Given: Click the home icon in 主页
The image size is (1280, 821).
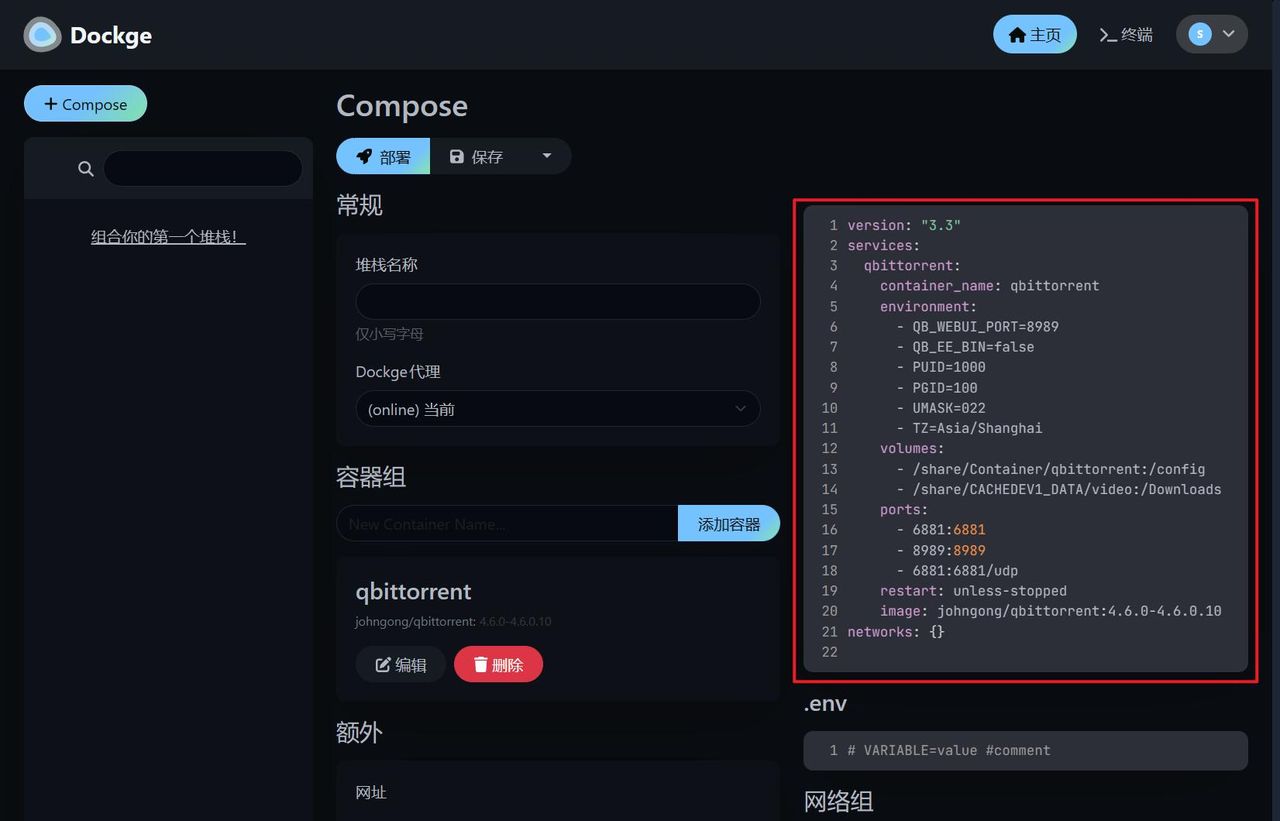Looking at the screenshot, I should [x=1017, y=34].
